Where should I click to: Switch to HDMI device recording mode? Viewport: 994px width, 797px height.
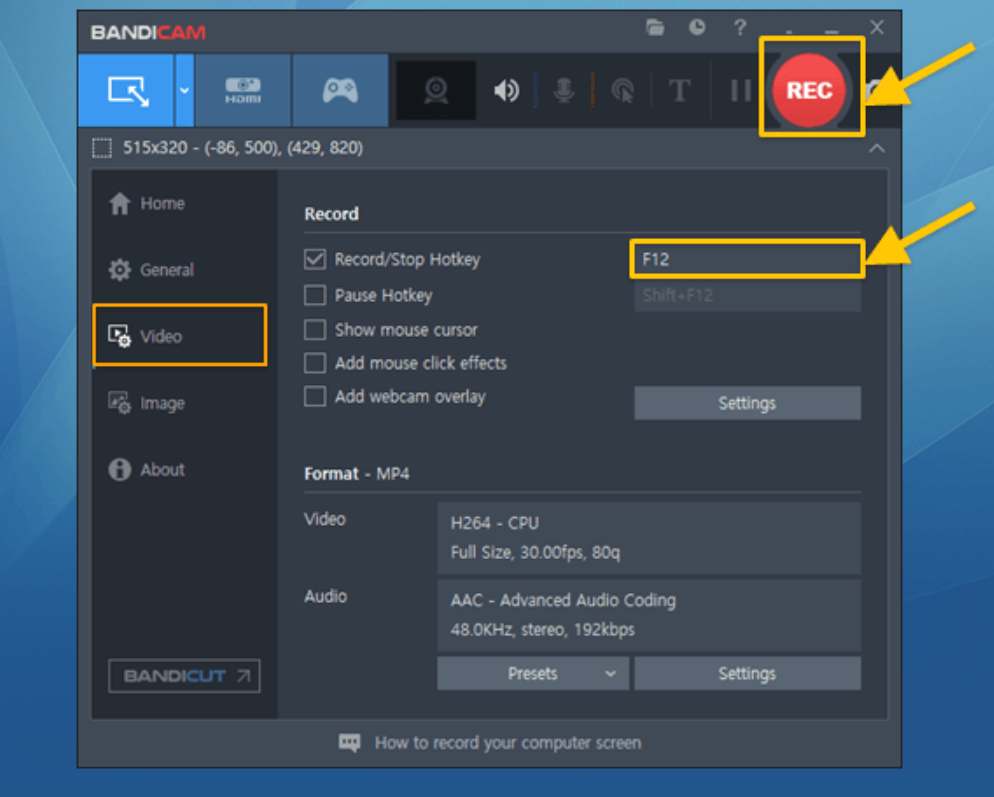click(x=243, y=90)
